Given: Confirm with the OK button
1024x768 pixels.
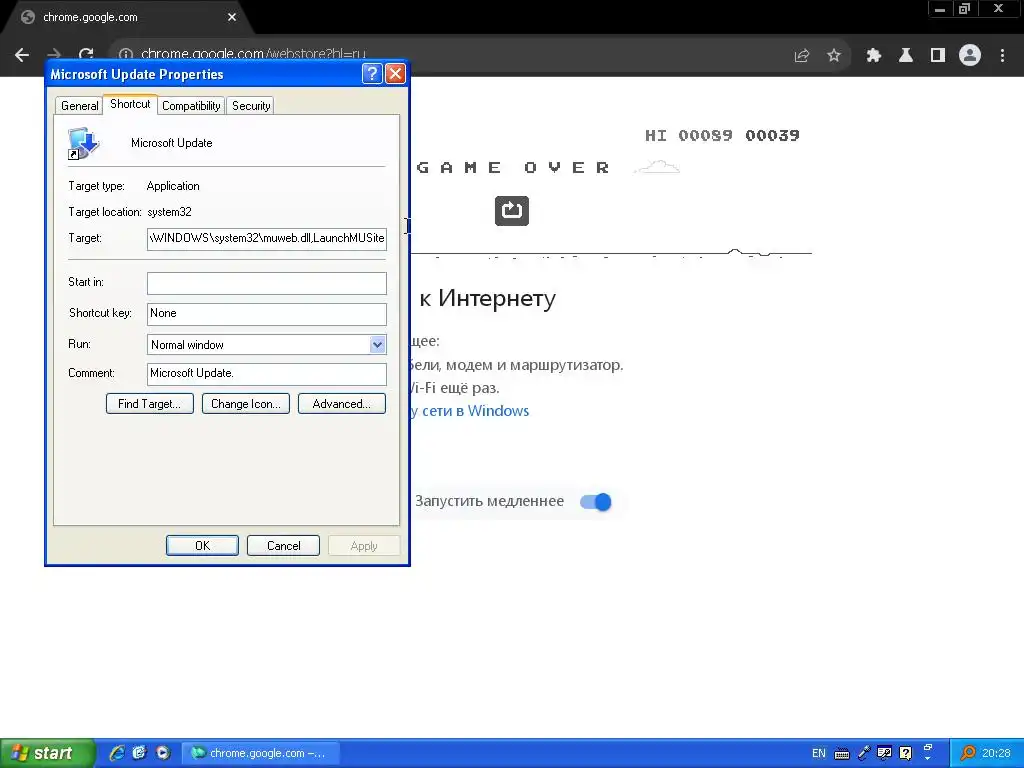Looking at the screenshot, I should (x=202, y=545).
